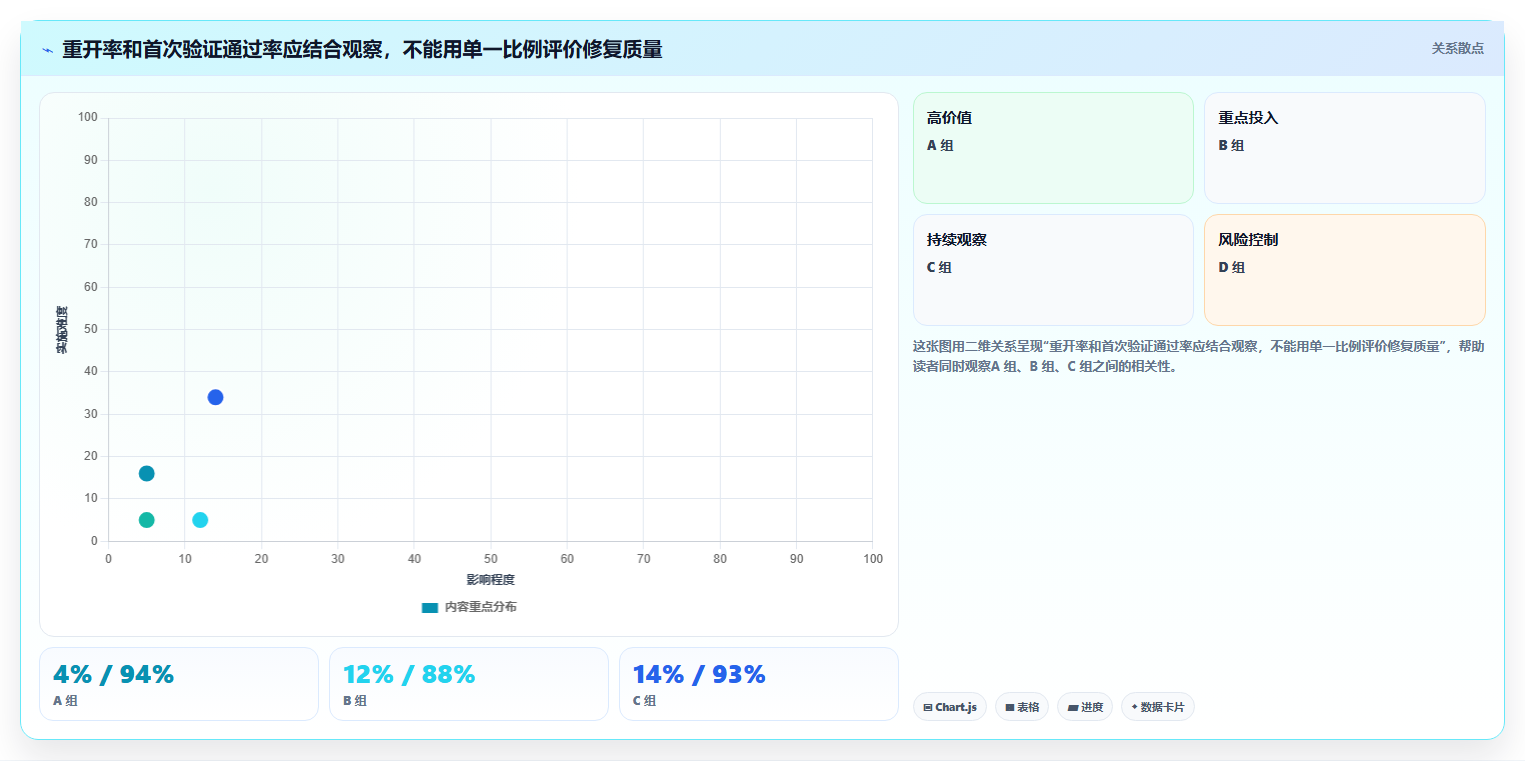Image resolution: width=1525 pixels, height=761 pixels.
Task: Click the 内容重点分布 legend label
Action: click(x=481, y=607)
